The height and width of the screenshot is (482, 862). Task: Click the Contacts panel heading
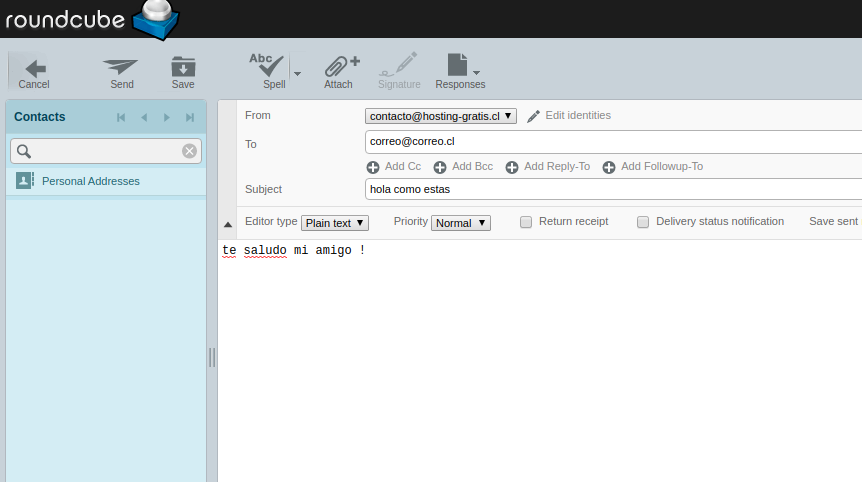click(40, 117)
